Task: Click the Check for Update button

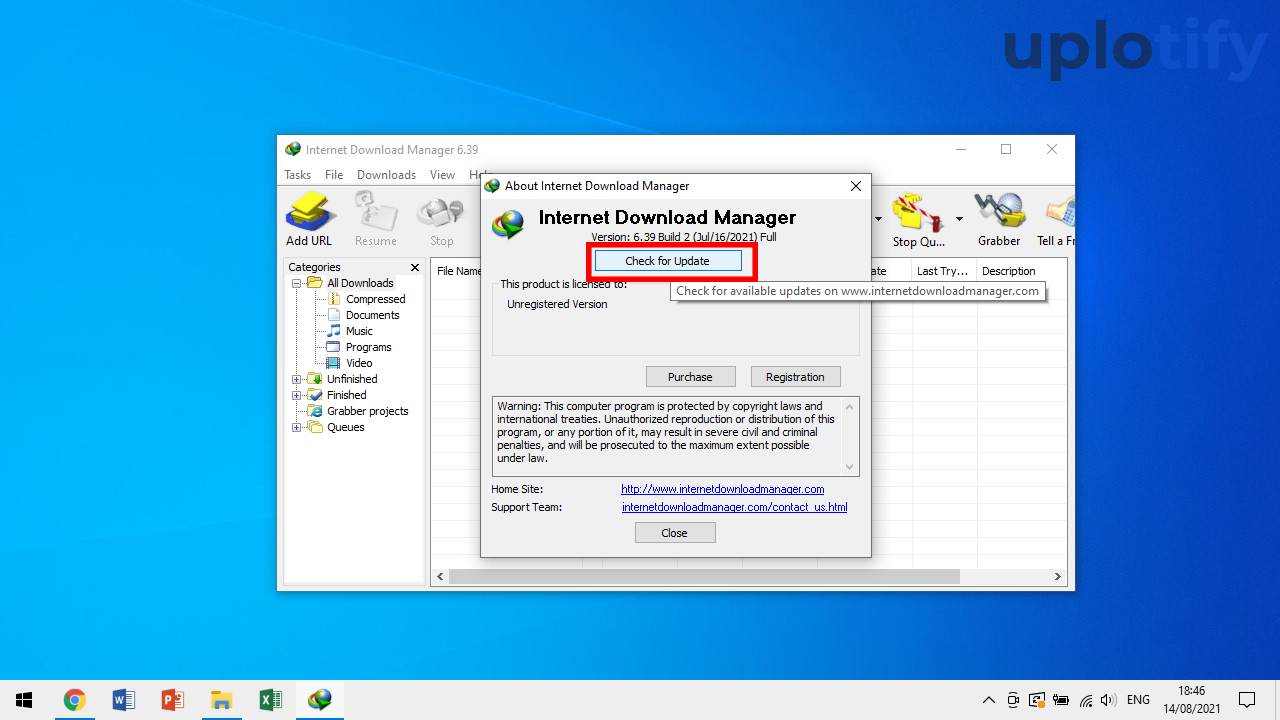Action: pyautogui.click(x=668, y=261)
